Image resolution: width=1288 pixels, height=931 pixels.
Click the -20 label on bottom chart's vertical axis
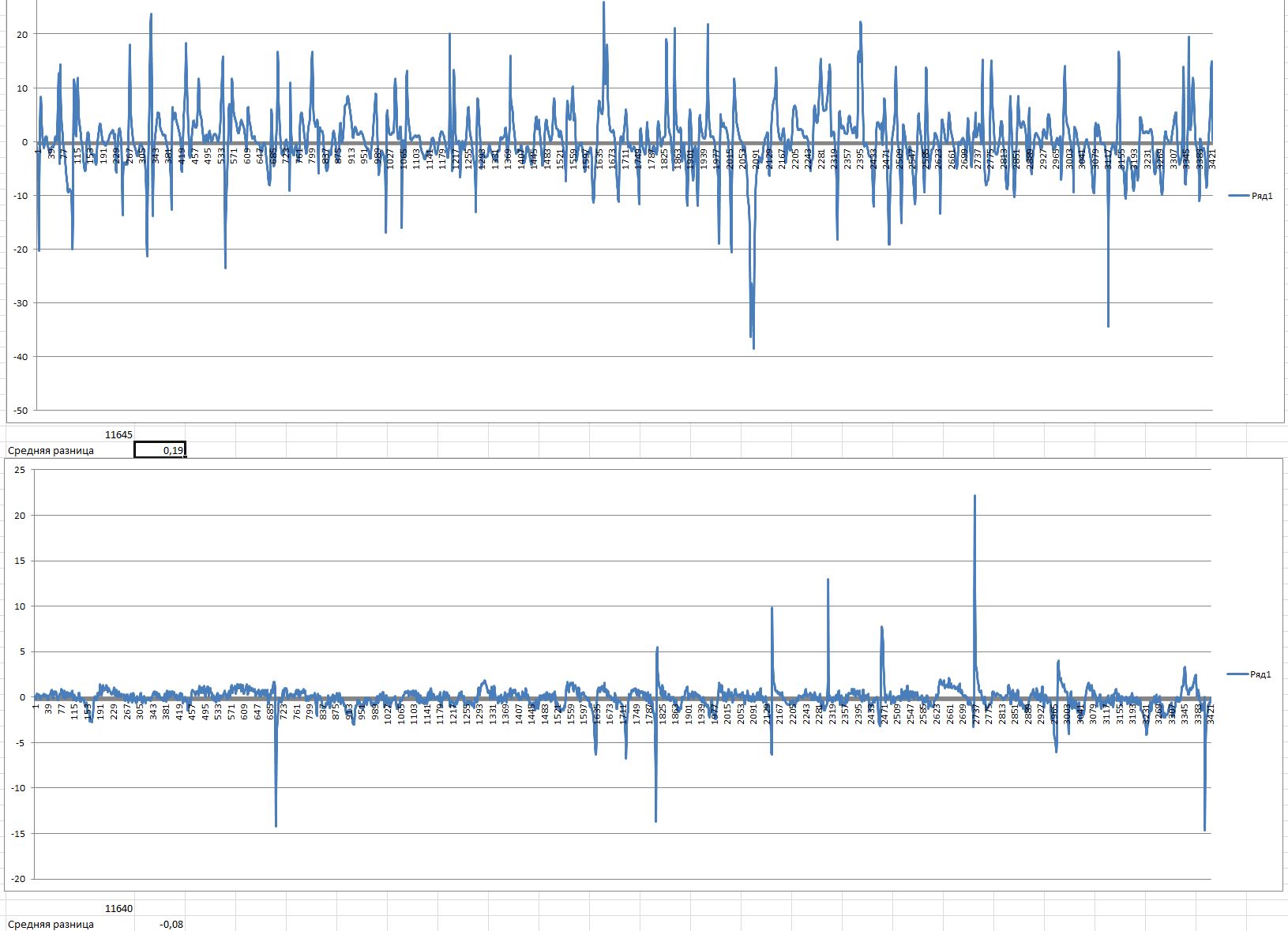19,879
